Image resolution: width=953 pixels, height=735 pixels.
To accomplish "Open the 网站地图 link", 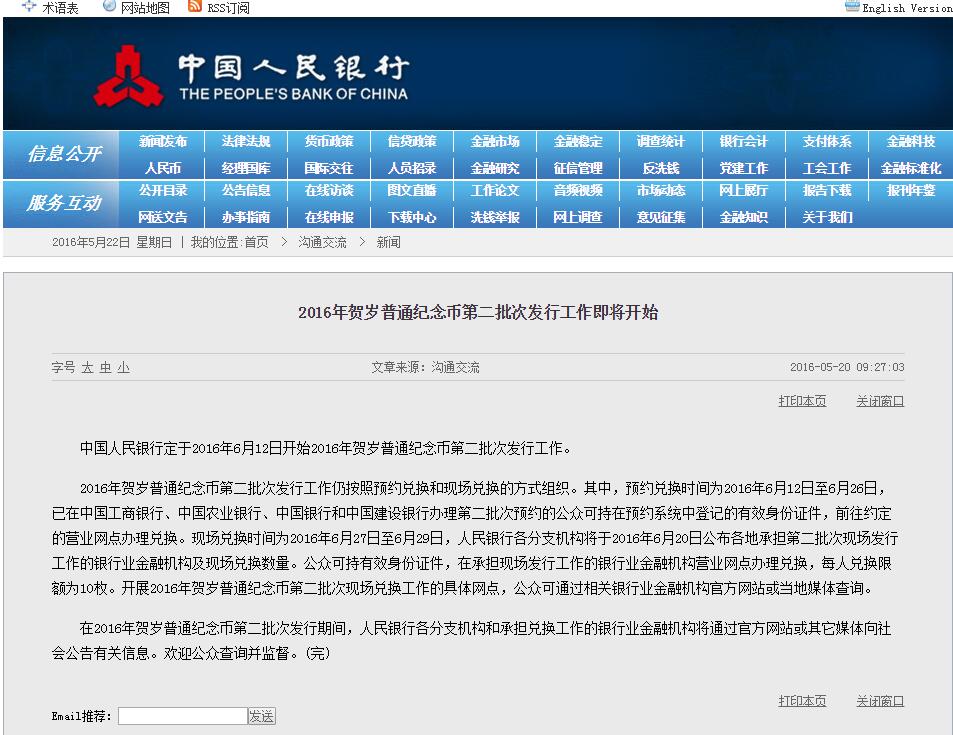I will tap(145, 8).
